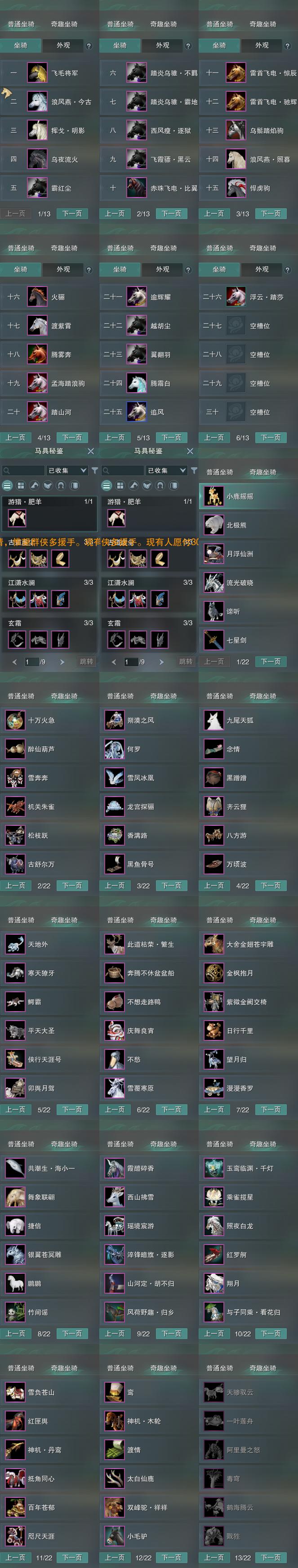Toggle 坐骑 view on the page 6/13 panel
298x1568 pixels.
pos(219,269)
